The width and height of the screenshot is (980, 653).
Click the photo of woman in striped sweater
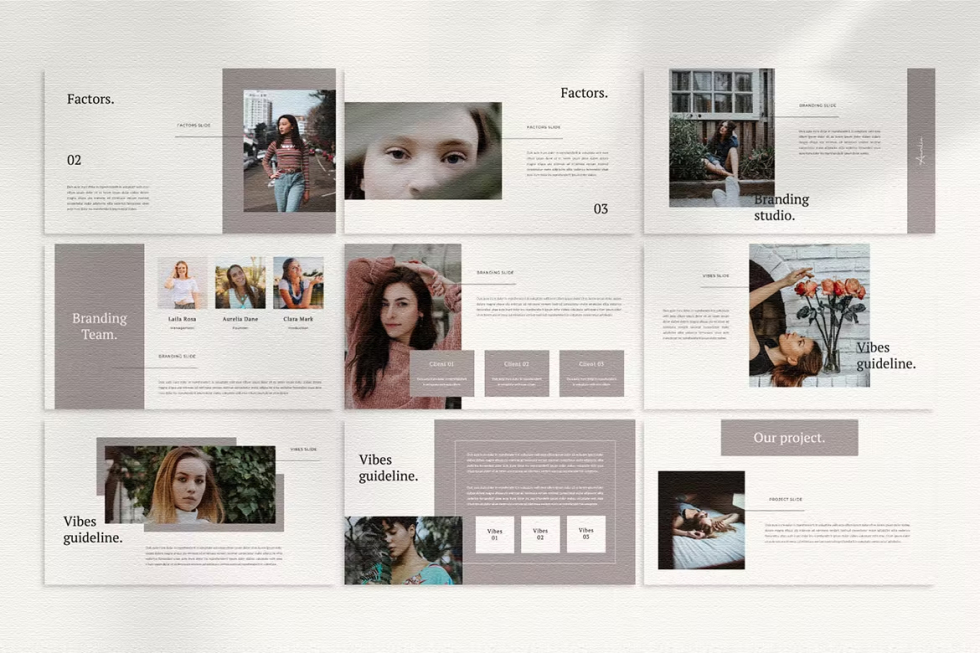coord(289,151)
